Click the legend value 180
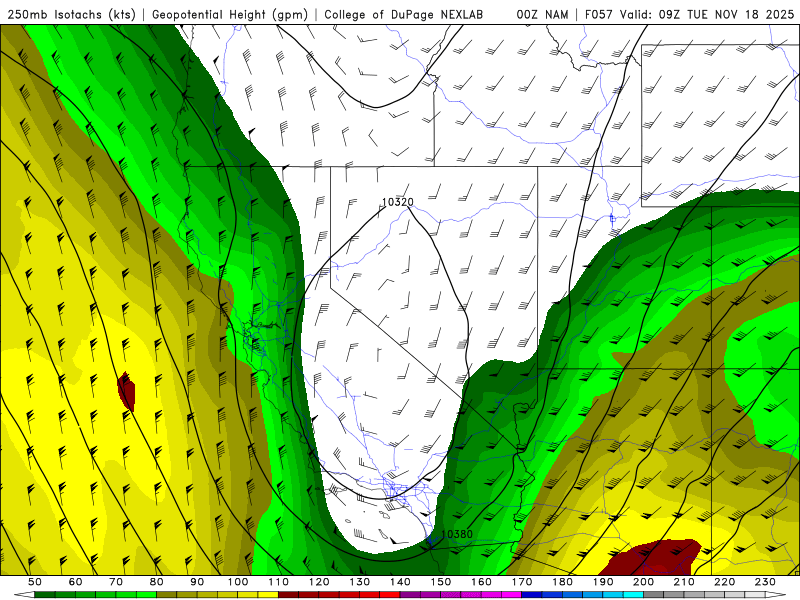 pyautogui.click(x=563, y=582)
